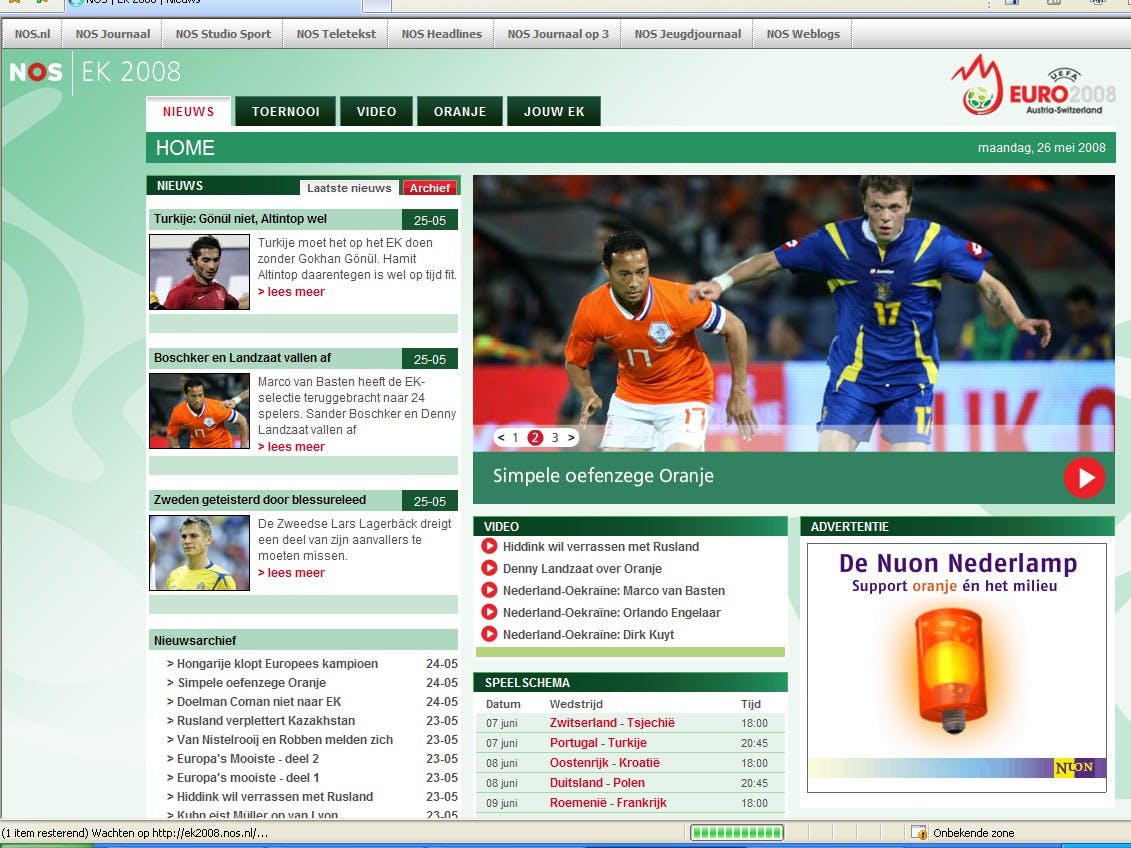This screenshot has height=848, width=1131.
Task: Click the date maandag, 26 mei 2008
Action: coord(1042,148)
